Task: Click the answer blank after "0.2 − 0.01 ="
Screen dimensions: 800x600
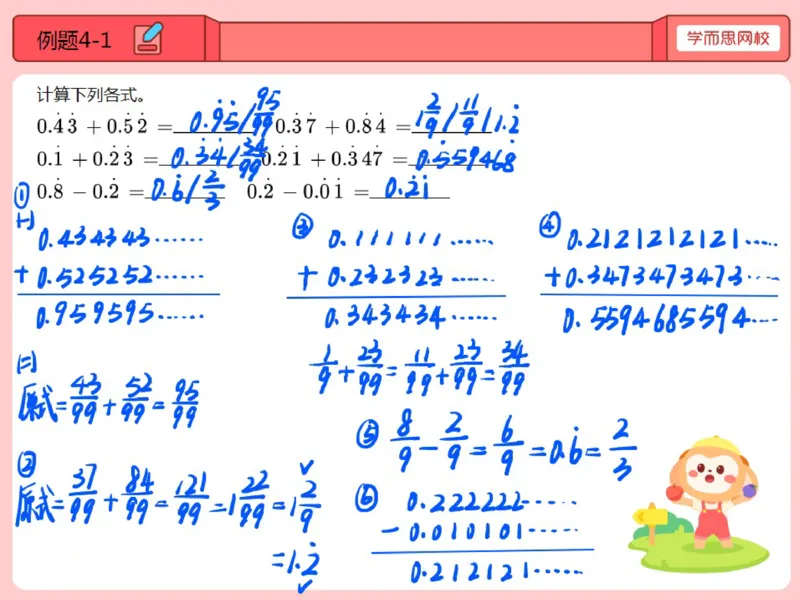Action: point(410,190)
